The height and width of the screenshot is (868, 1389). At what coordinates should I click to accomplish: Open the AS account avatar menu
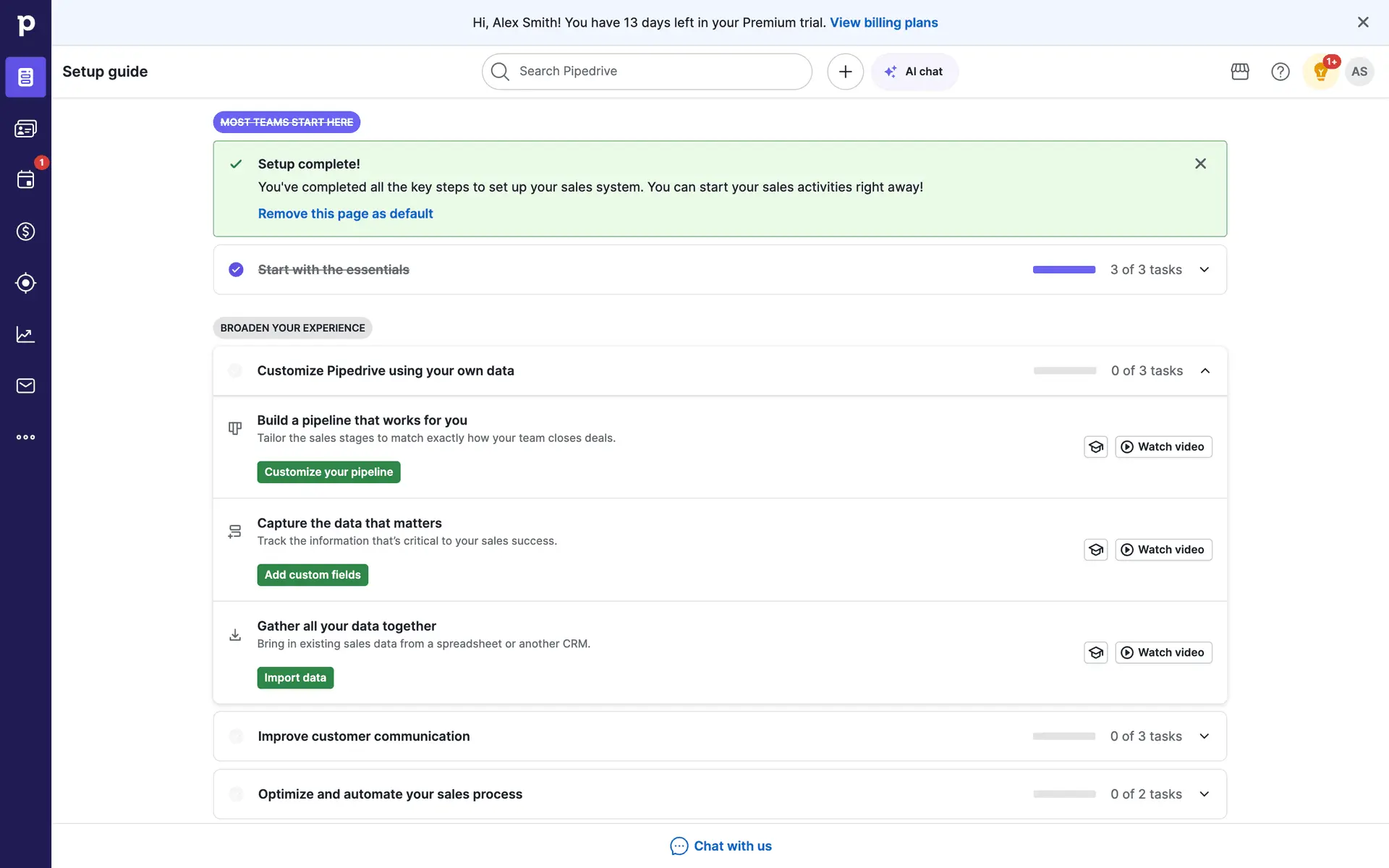[x=1359, y=72]
